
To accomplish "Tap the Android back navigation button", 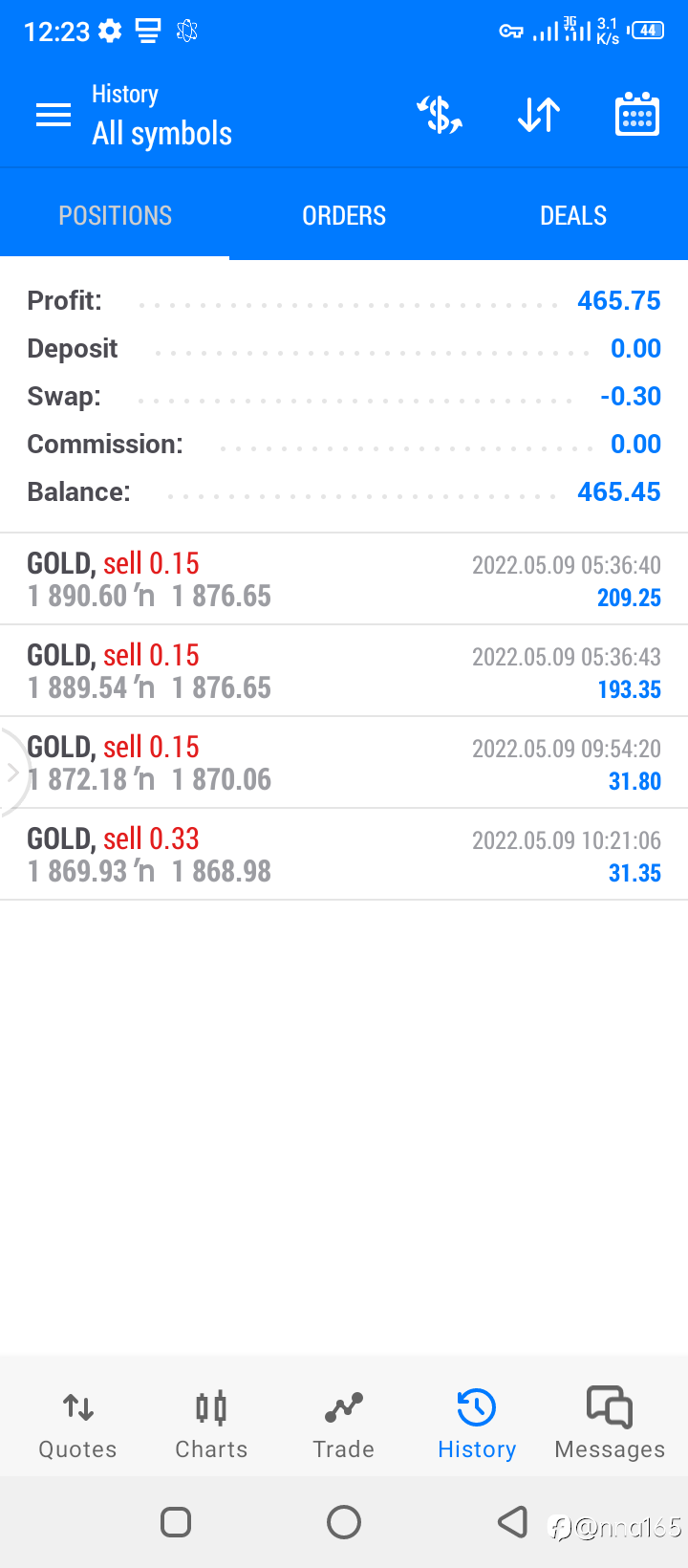I will 513,1521.
